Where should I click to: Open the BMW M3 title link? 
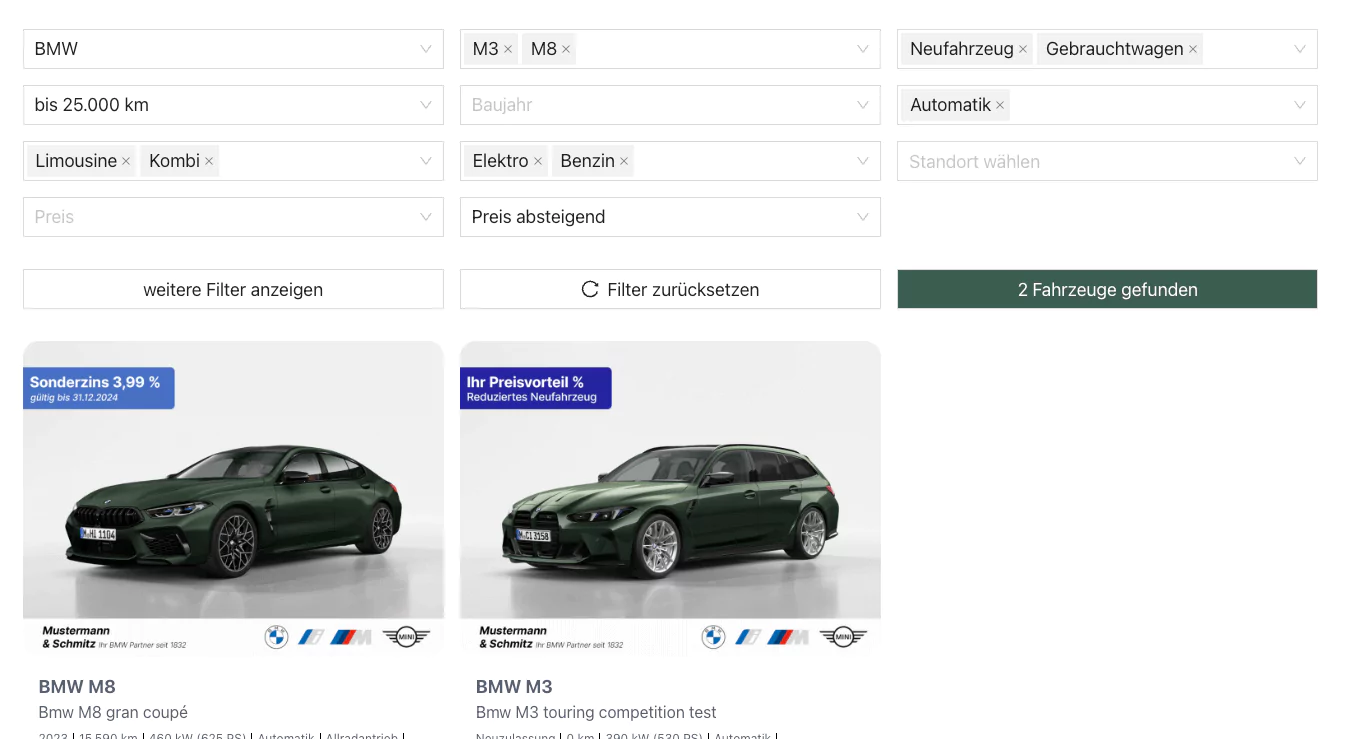point(514,687)
